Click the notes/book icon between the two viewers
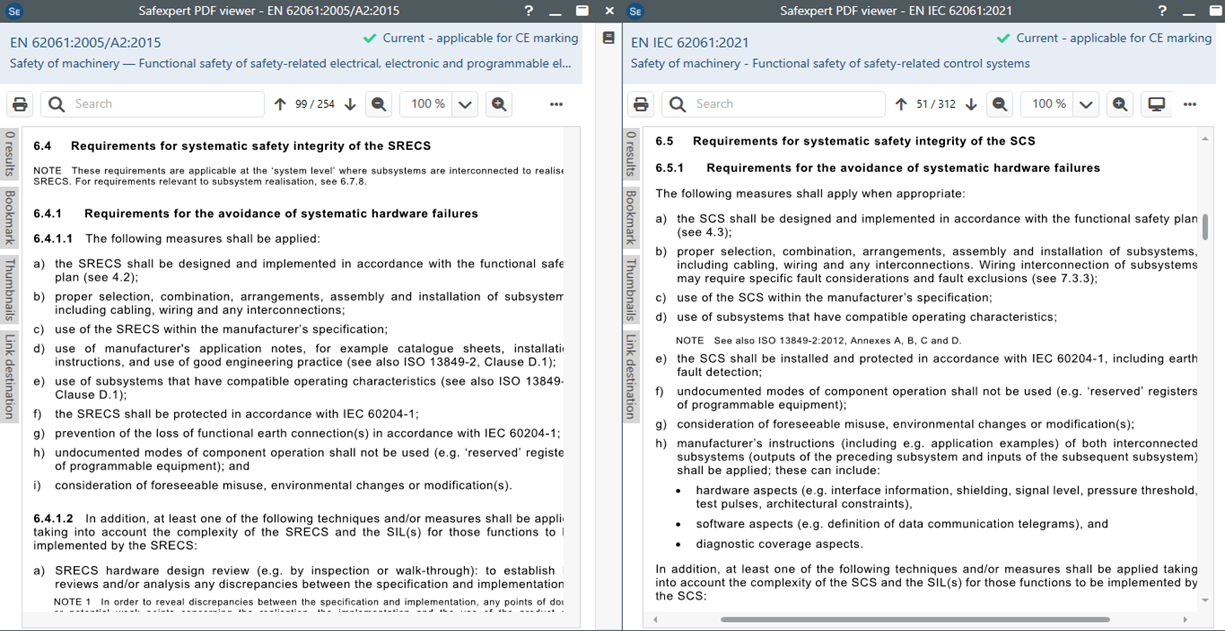The image size is (1225, 631). pos(608,35)
